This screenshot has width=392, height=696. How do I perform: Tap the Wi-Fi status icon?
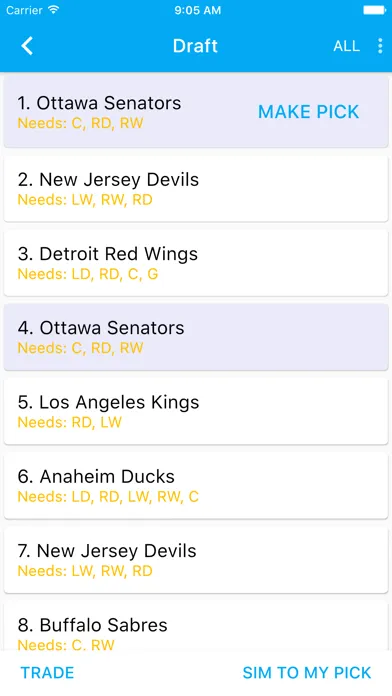[54, 10]
